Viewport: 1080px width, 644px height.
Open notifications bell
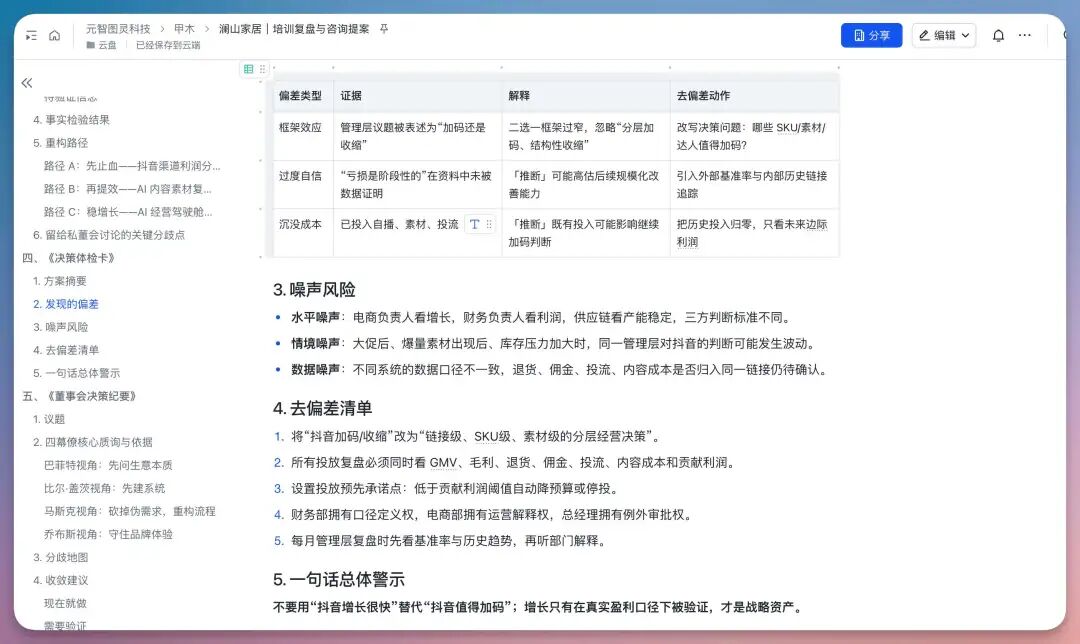[x=998, y=35]
